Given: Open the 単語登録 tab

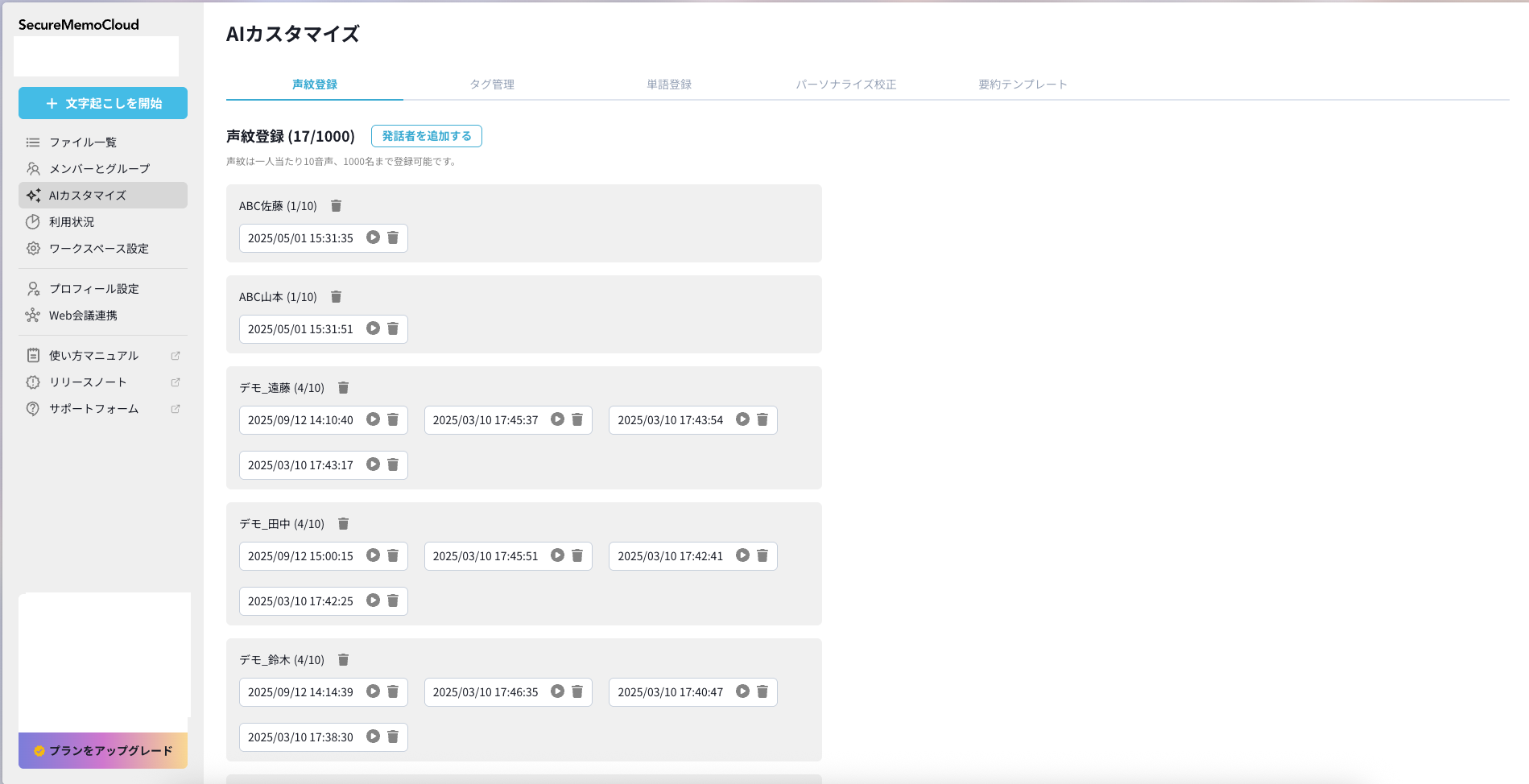Looking at the screenshot, I should pos(669,85).
